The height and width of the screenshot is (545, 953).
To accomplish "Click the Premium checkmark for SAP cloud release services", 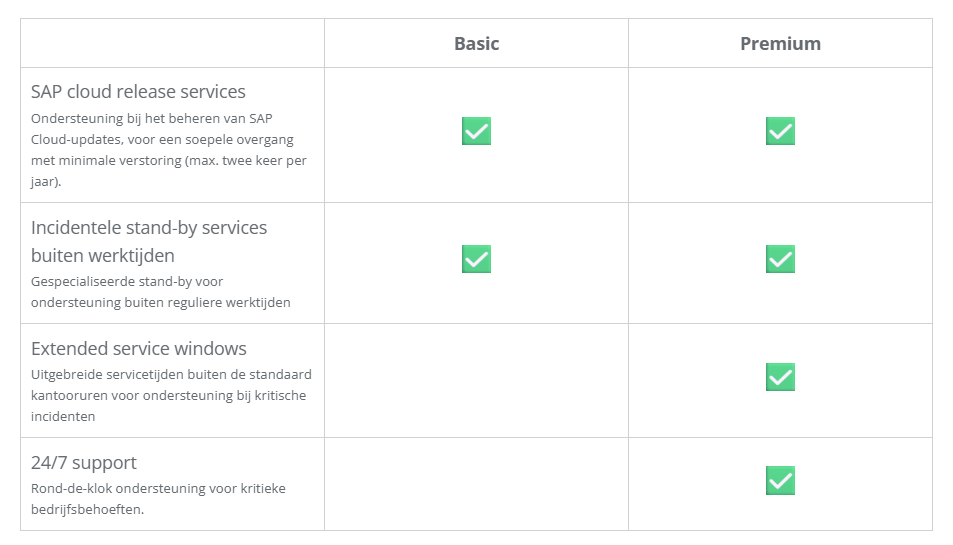I will tap(780, 131).
